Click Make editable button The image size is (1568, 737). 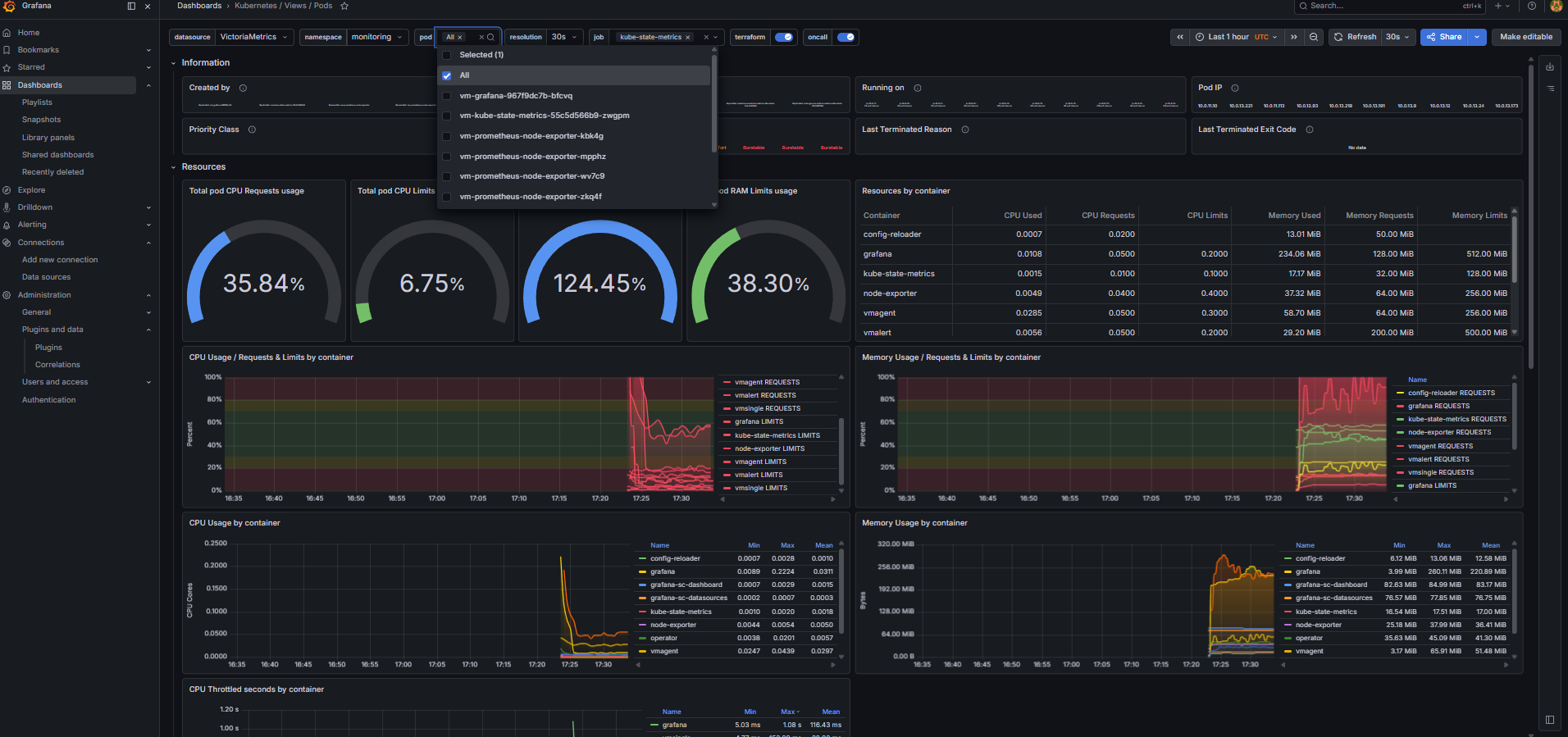tap(1526, 37)
